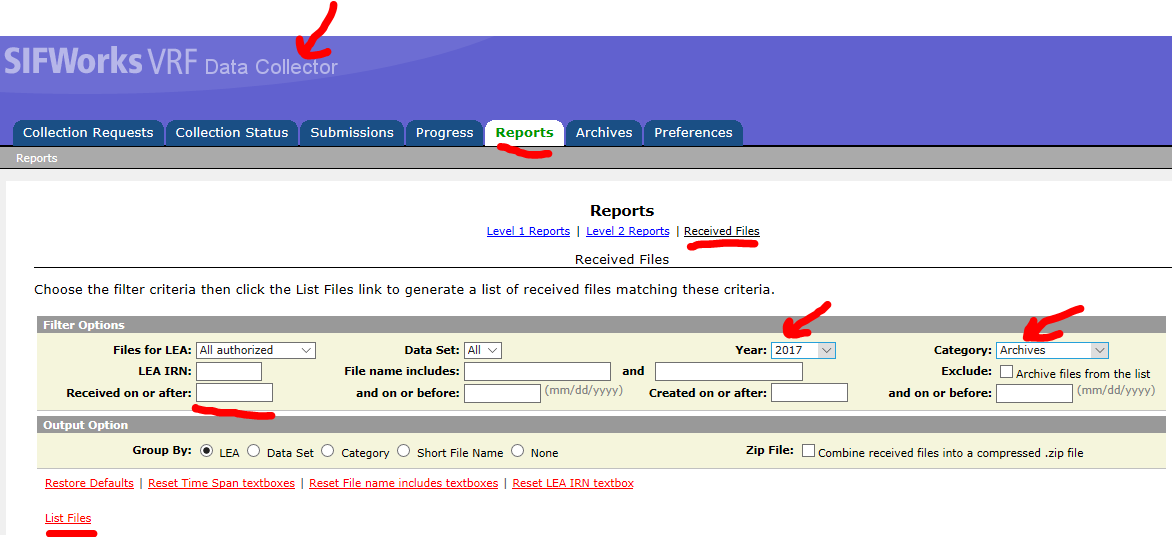Click Restore Defaults link
Image resolution: width=1172 pixels, height=537 pixels.
[x=89, y=483]
